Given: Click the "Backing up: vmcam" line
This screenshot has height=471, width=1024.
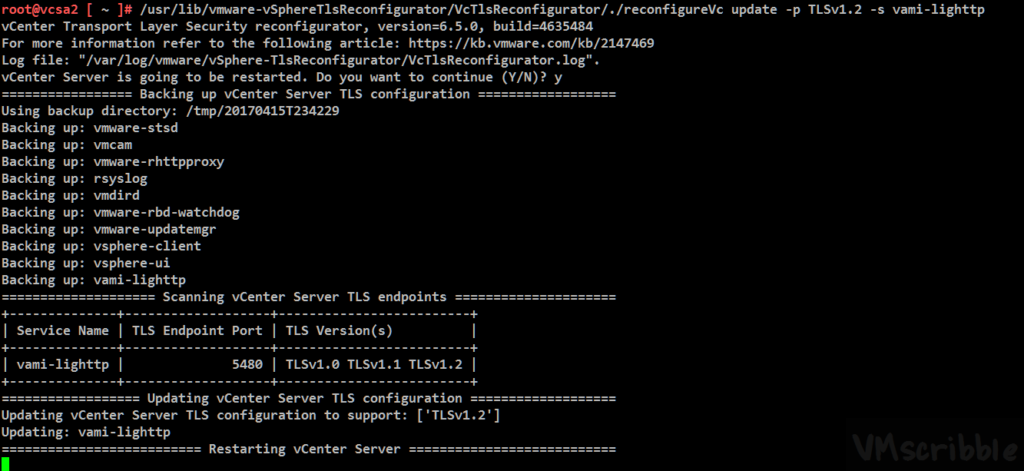Looking at the screenshot, I should tap(61, 145).
